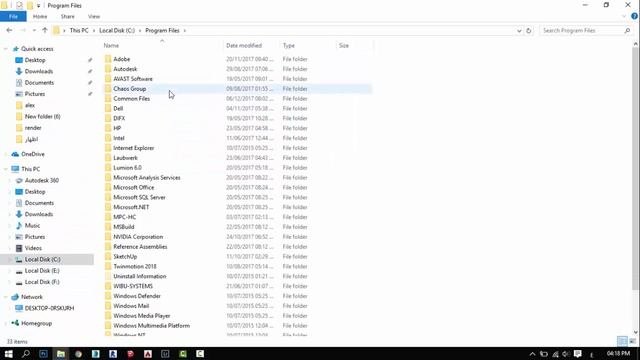The width and height of the screenshot is (640, 360).
Task: Show hidden system tray icons
Action: tap(532, 354)
